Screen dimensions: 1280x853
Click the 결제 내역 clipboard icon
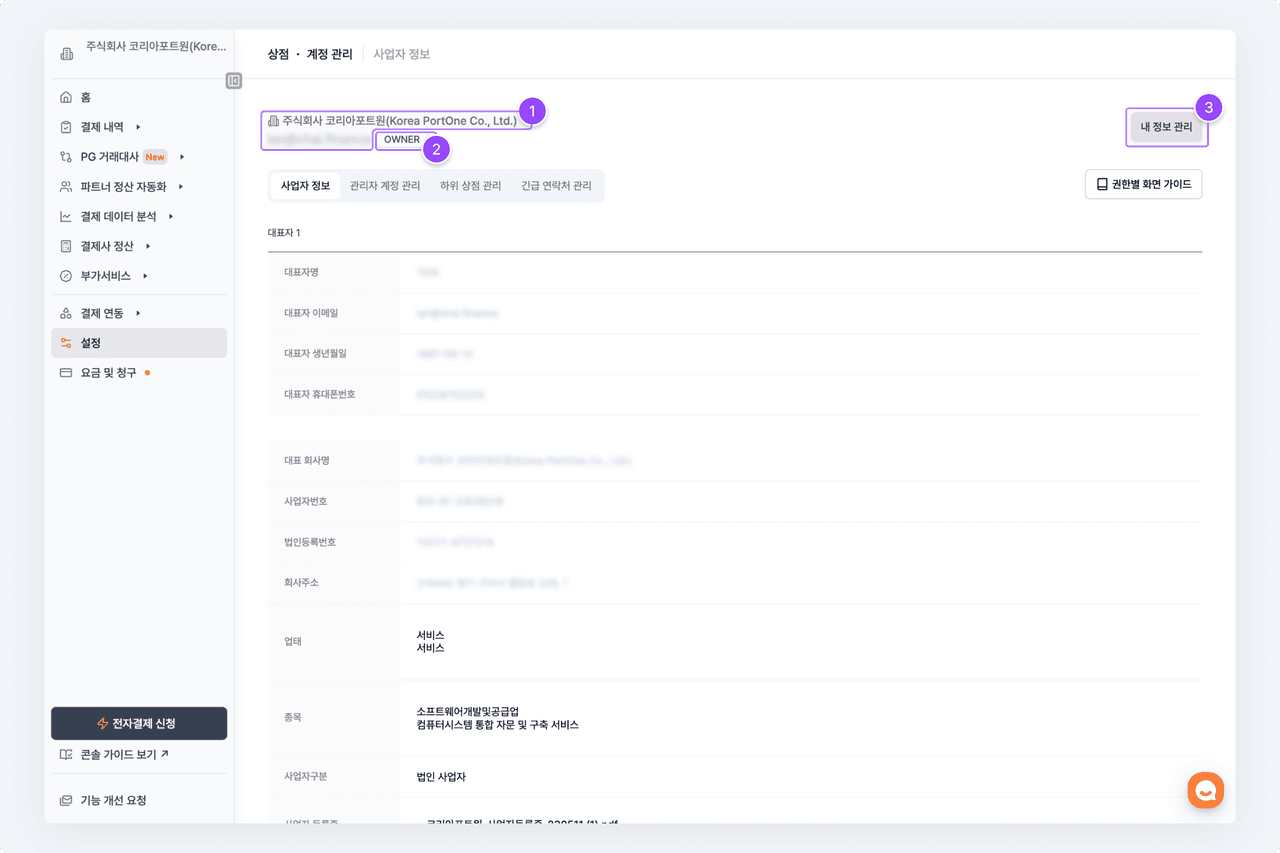(x=66, y=127)
